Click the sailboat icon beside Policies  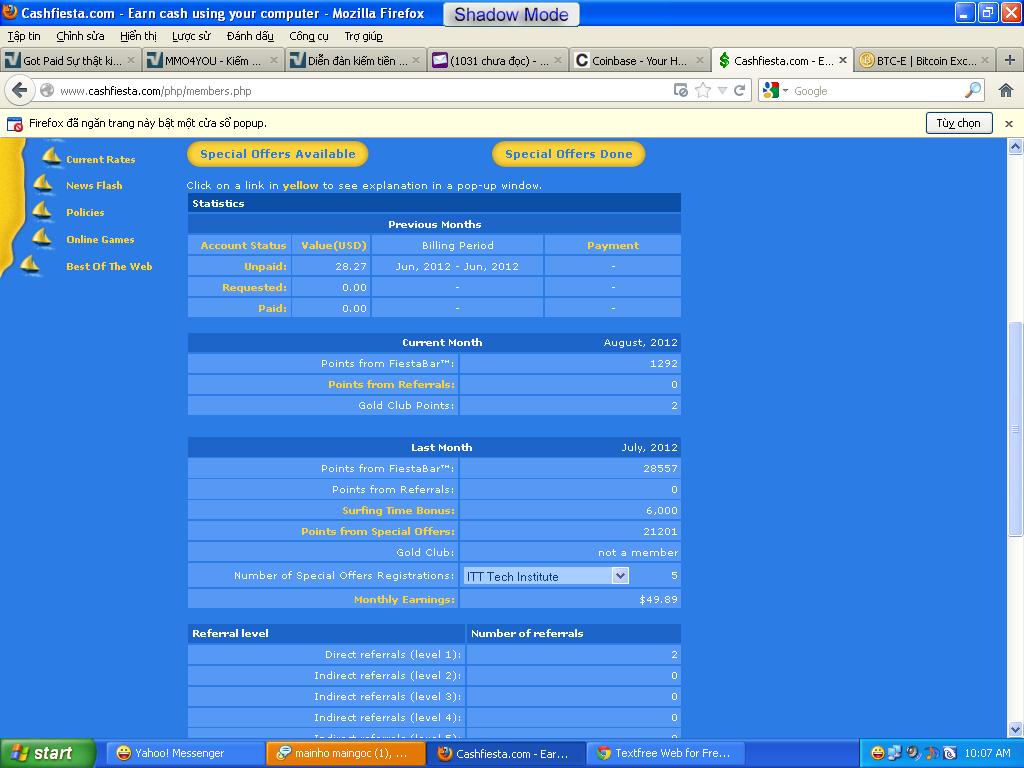pyautogui.click(x=41, y=210)
